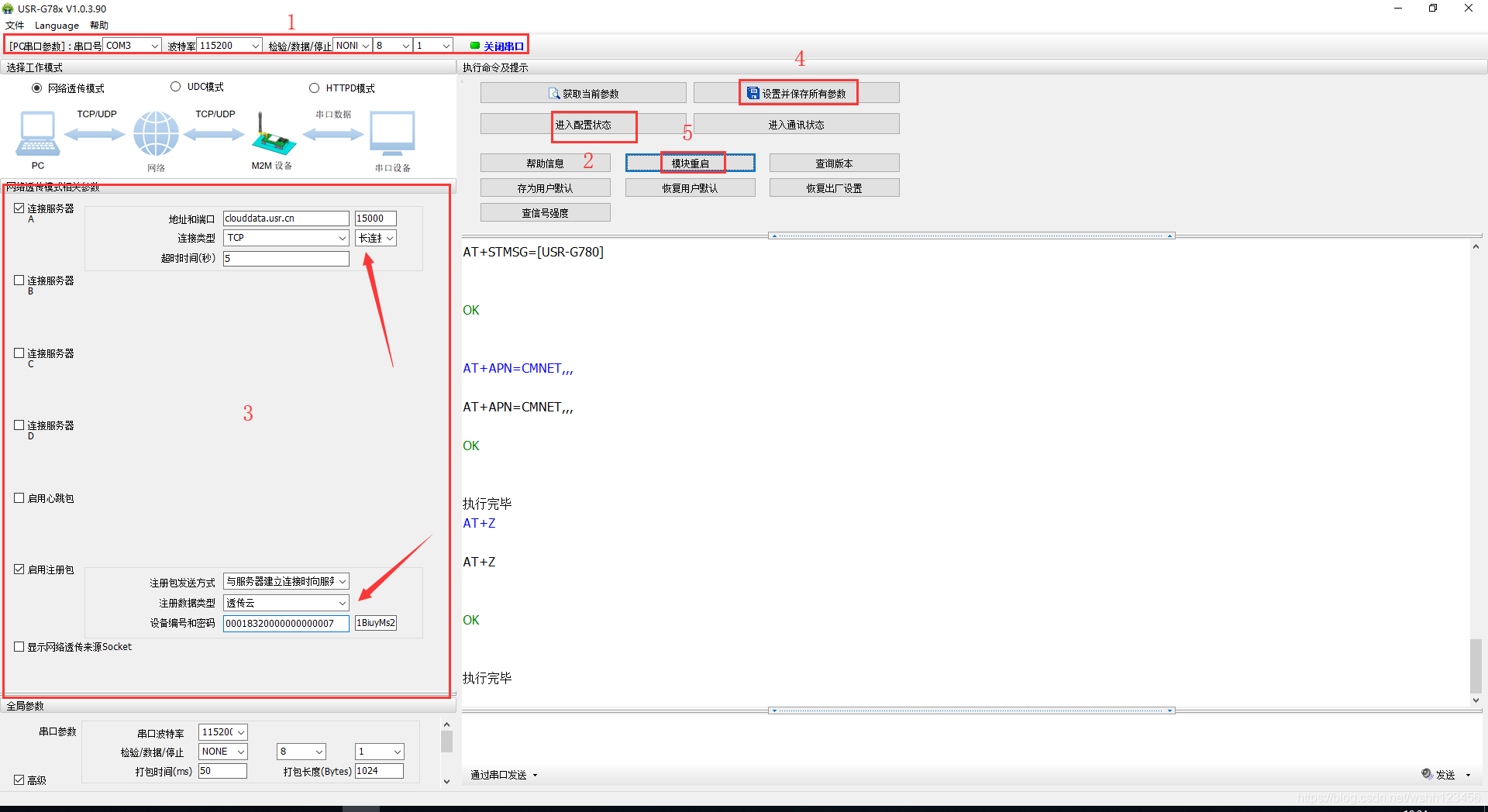This screenshot has height=812, width=1488.
Task: Open the top parity NONE dropdown
Action: [353, 46]
